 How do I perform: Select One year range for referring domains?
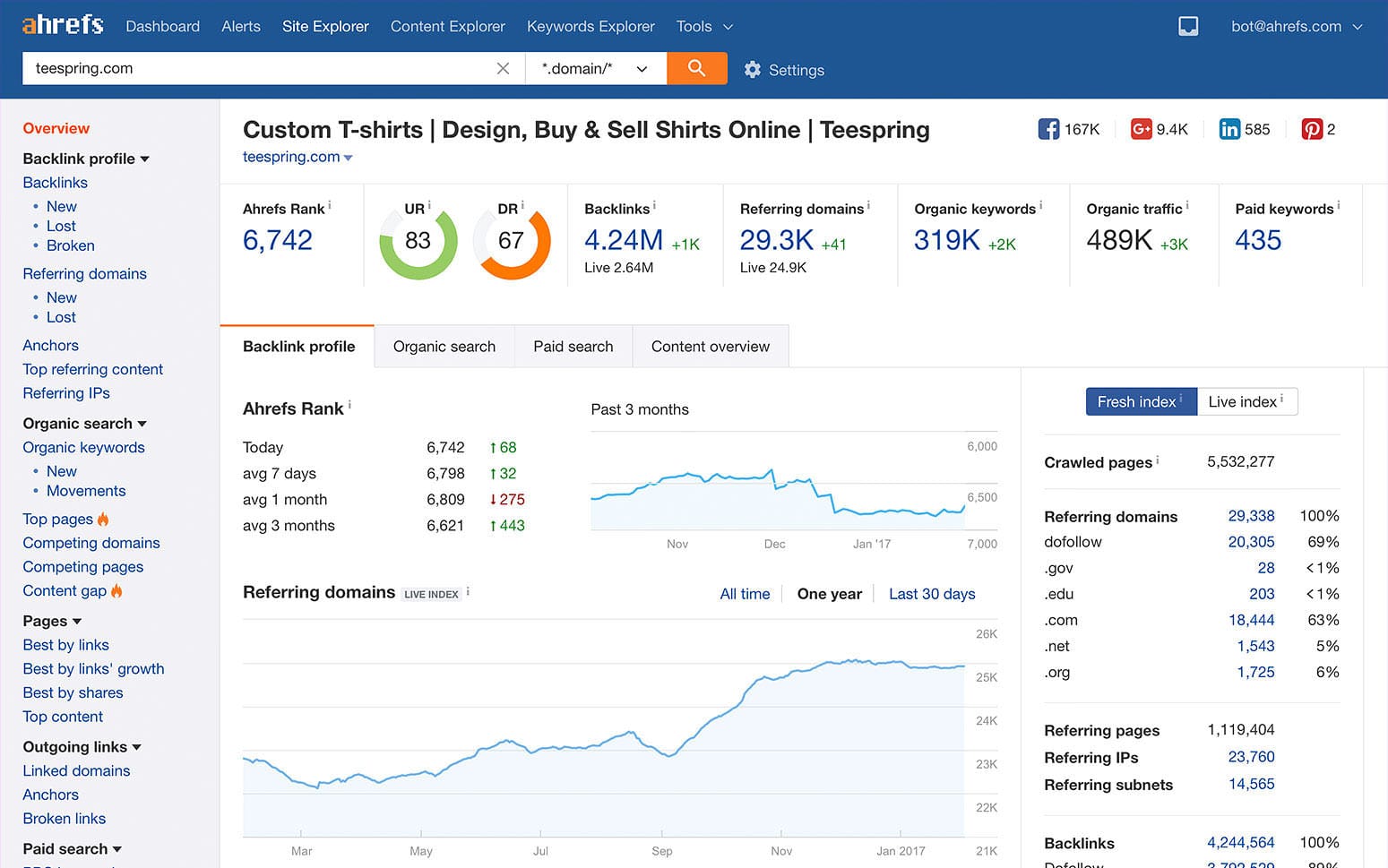pos(829,594)
